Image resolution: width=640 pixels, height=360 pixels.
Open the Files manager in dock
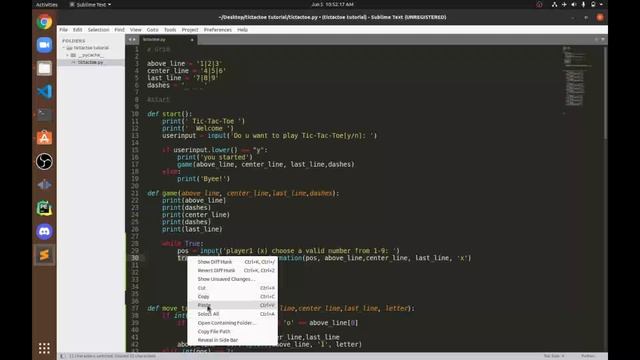click(x=44, y=68)
